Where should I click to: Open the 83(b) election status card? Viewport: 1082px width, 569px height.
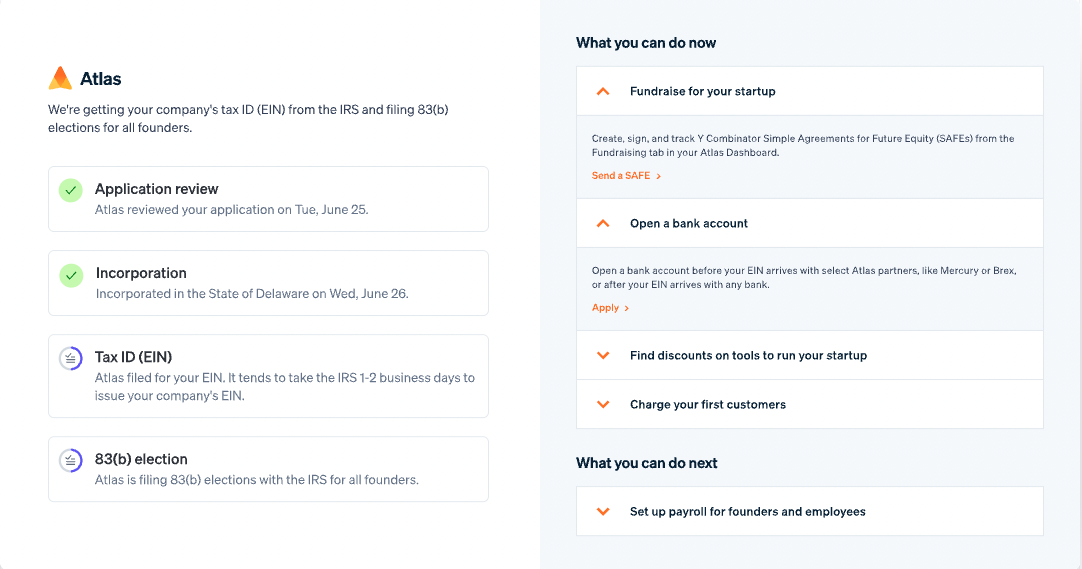(x=268, y=469)
